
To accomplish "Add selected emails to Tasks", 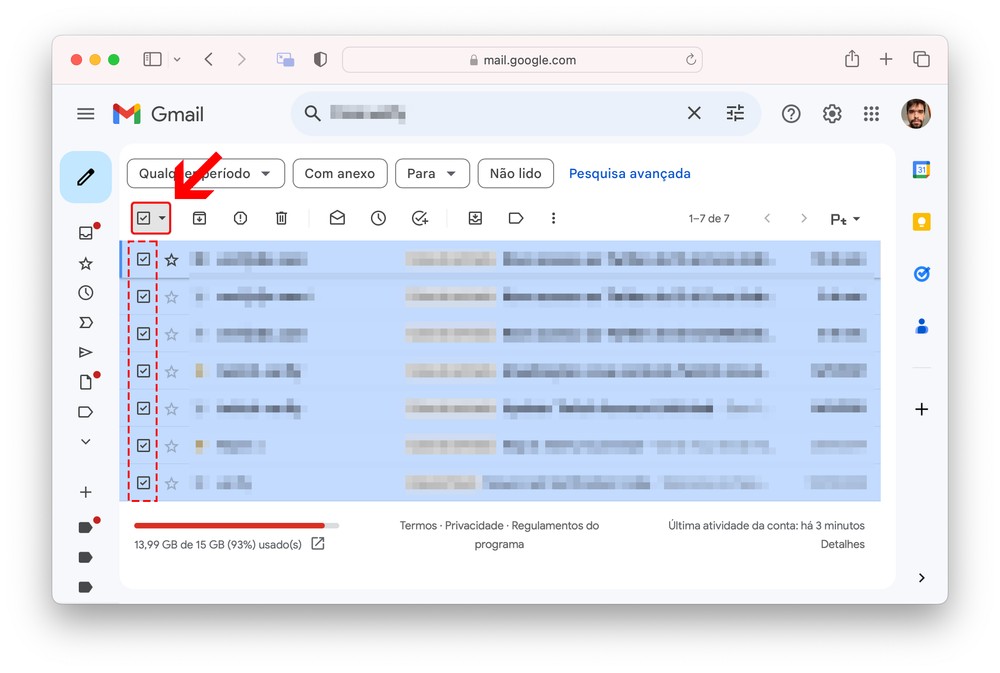I will pos(420,218).
